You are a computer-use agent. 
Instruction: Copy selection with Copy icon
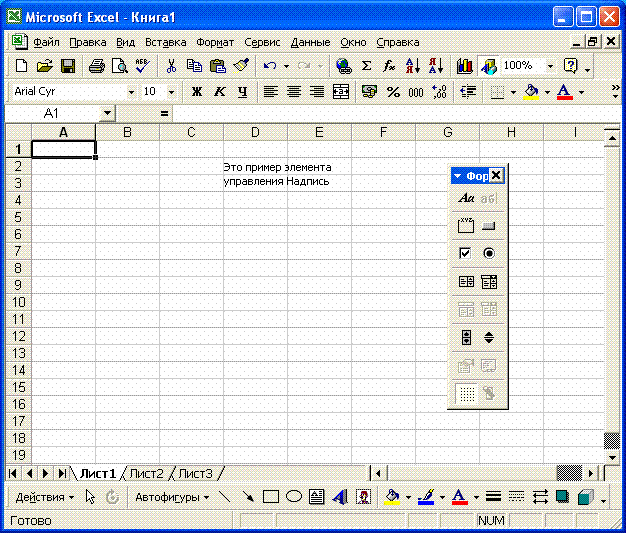pos(194,65)
